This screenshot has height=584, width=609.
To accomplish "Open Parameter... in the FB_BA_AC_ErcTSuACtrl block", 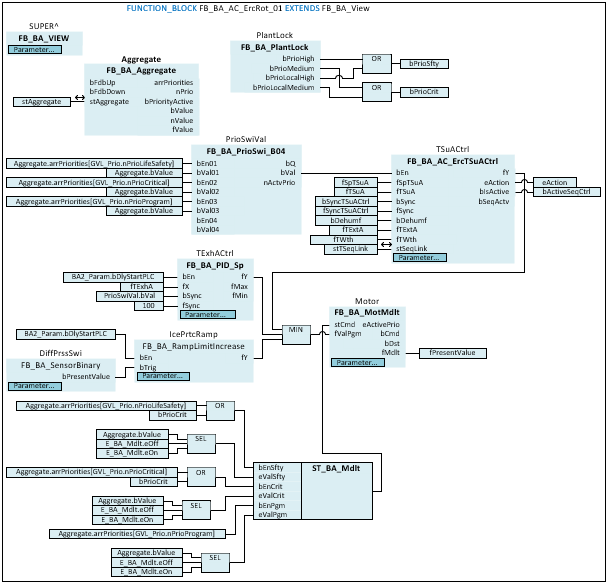I will pos(420,257).
